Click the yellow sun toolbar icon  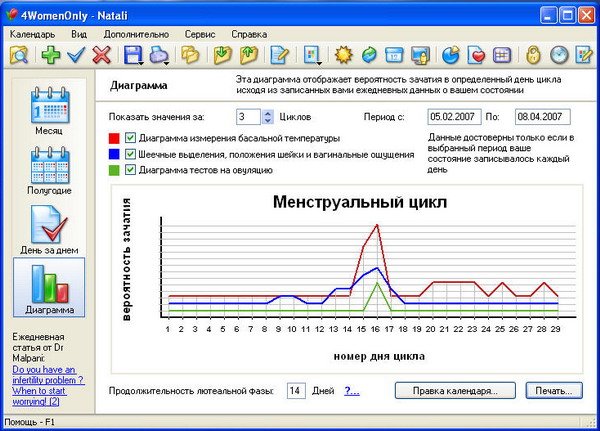point(343,55)
